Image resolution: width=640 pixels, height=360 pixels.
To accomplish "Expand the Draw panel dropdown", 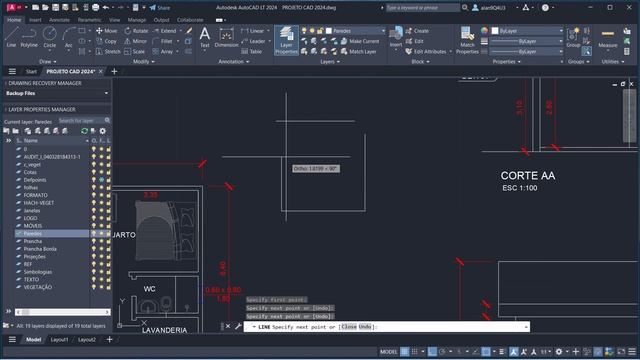I will 47,62.
